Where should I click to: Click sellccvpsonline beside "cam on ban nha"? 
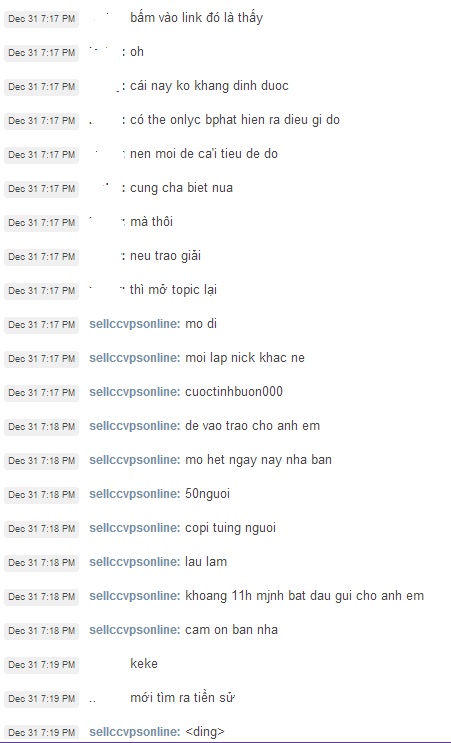click(x=135, y=630)
